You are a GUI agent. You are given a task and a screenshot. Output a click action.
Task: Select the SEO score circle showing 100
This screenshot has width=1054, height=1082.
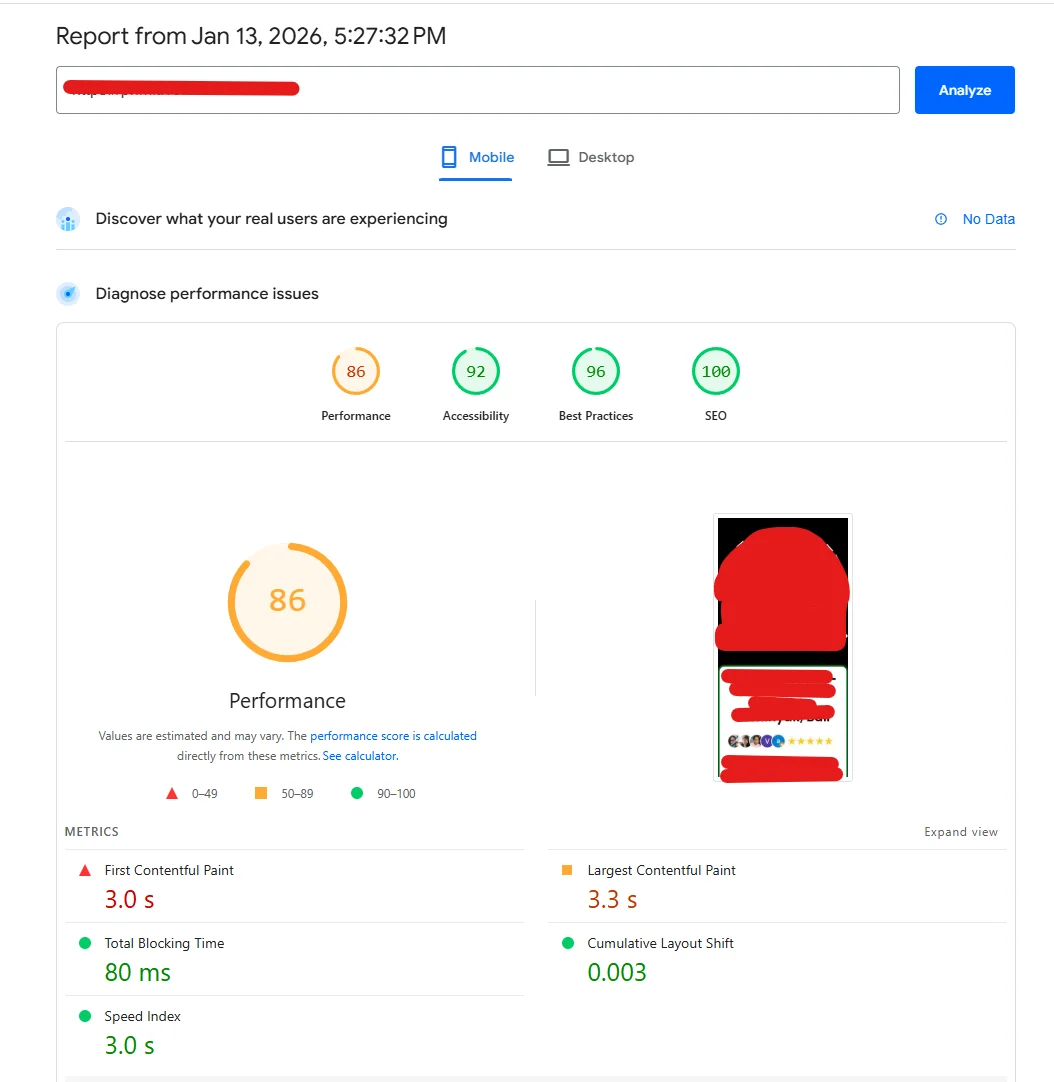point(715,370)
